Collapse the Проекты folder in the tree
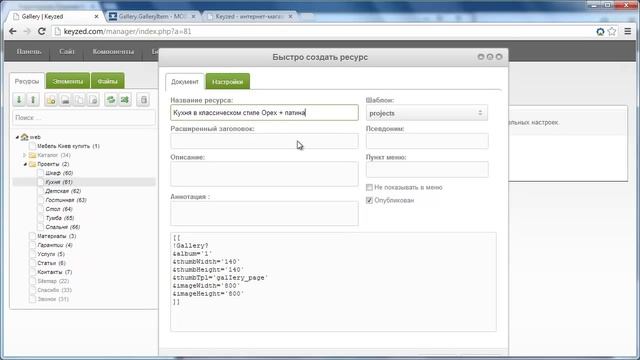Image resolution: width=640 pixels, height=360 pixels. click(25, 164)
